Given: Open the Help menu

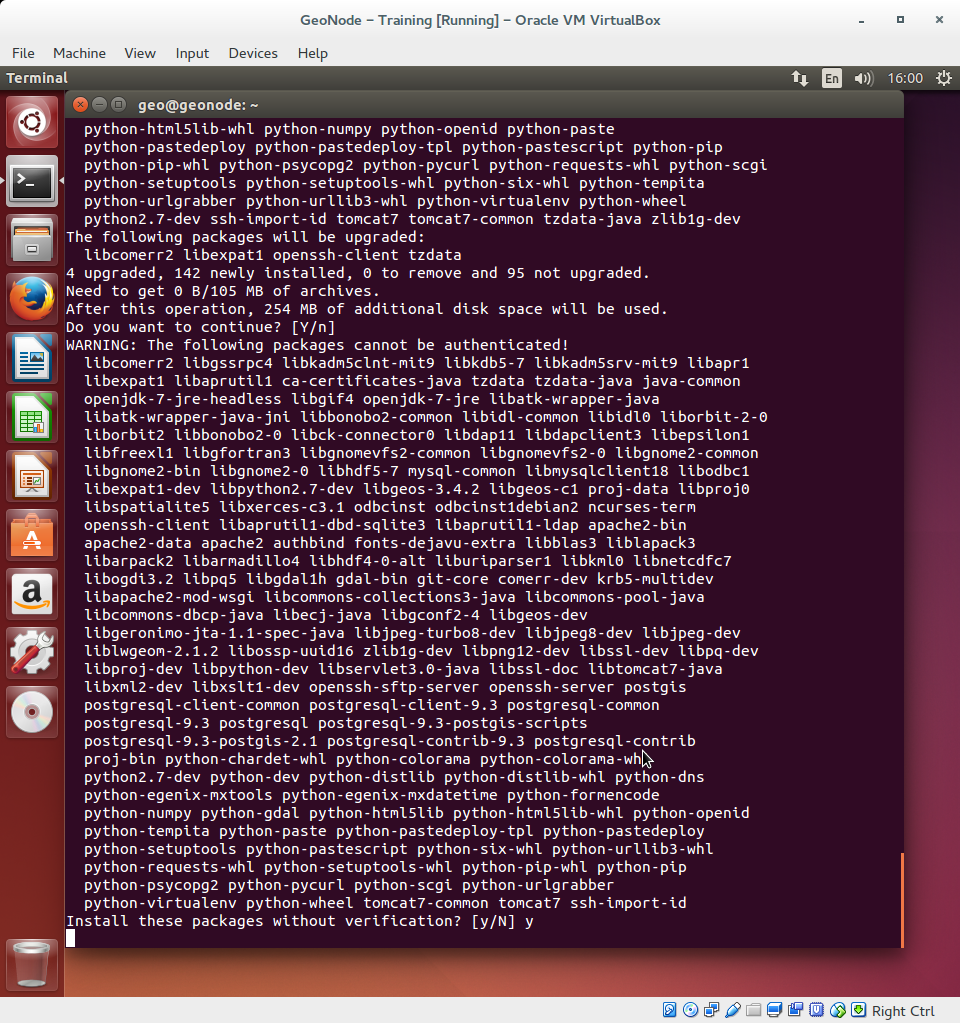Looking at the screenshot, I should (x=313, y=53).
